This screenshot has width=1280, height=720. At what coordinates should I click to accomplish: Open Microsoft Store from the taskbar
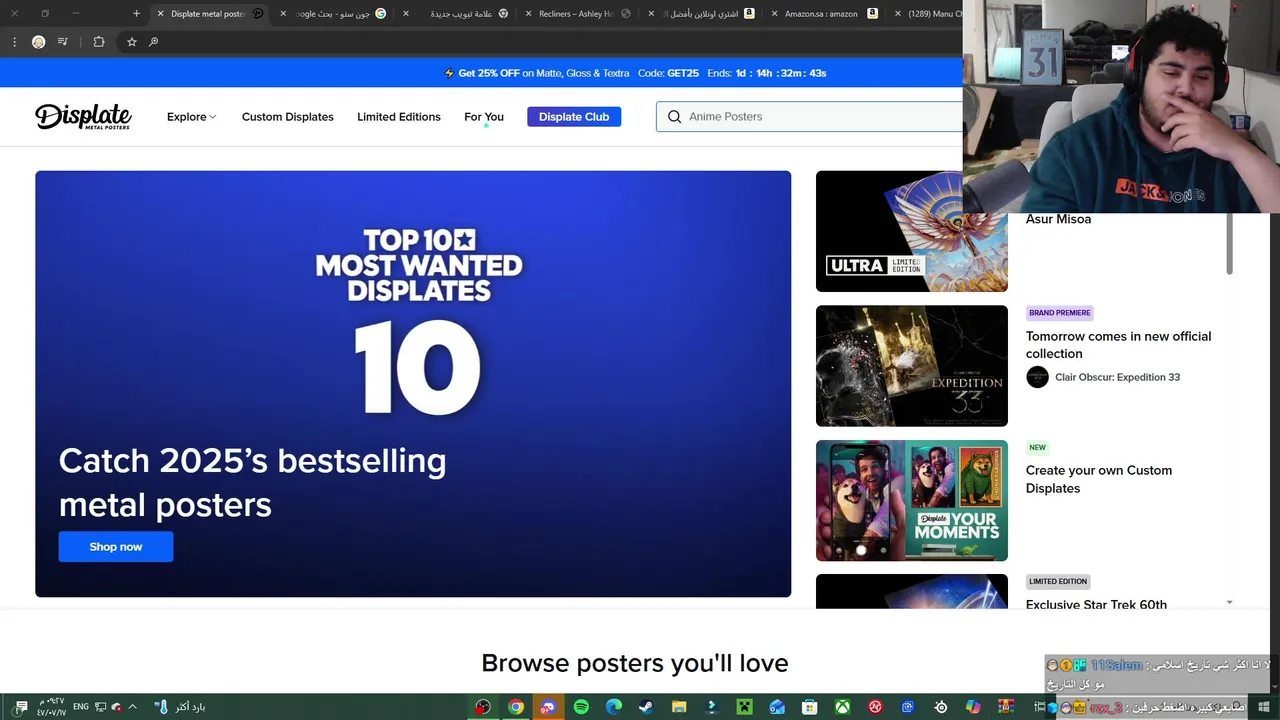tap(810, 707)
